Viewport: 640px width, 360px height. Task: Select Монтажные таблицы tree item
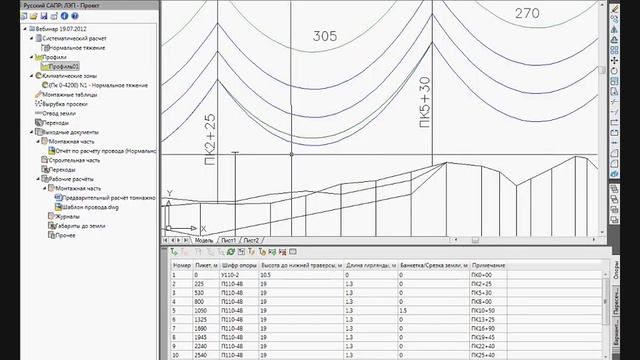(x=70, y=95)
